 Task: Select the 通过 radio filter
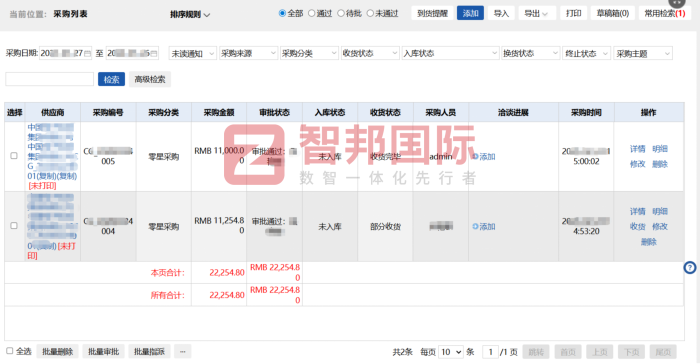coord(312,13)
